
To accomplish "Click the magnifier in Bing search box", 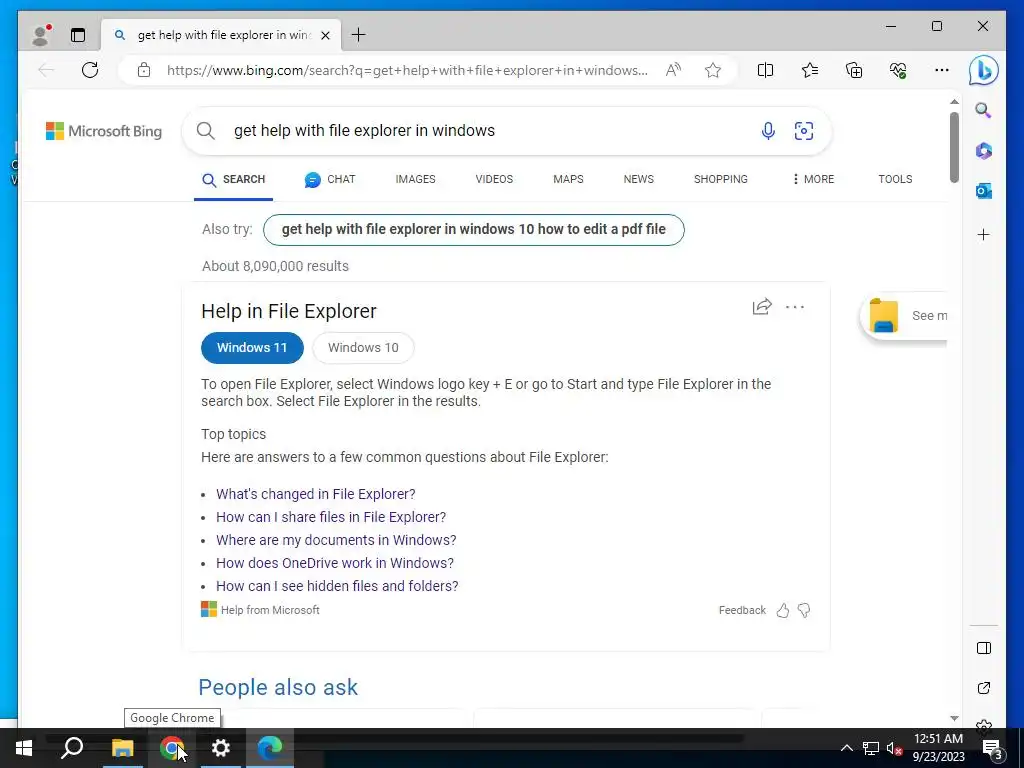I will pos(206,131).
